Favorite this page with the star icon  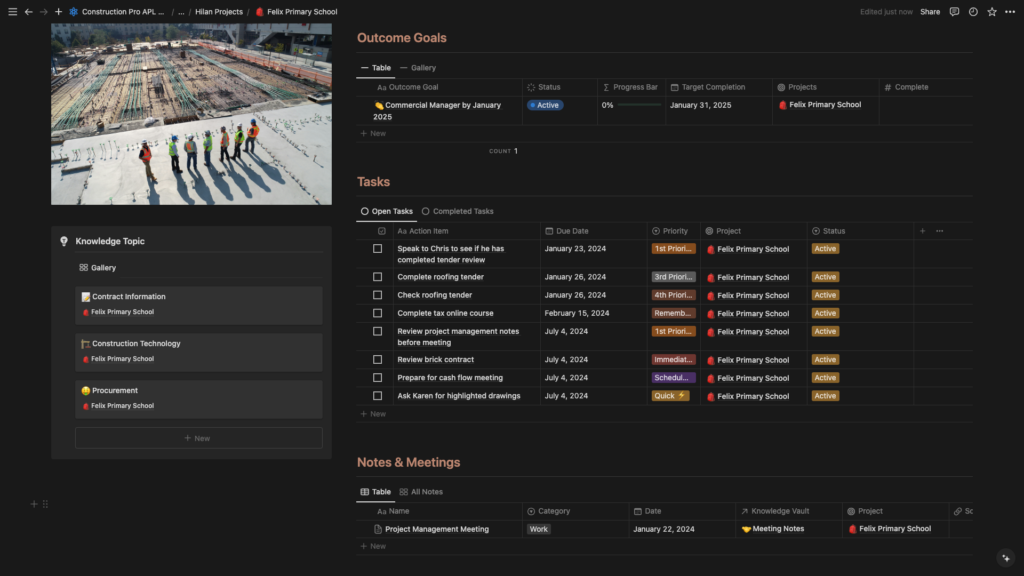992,12
